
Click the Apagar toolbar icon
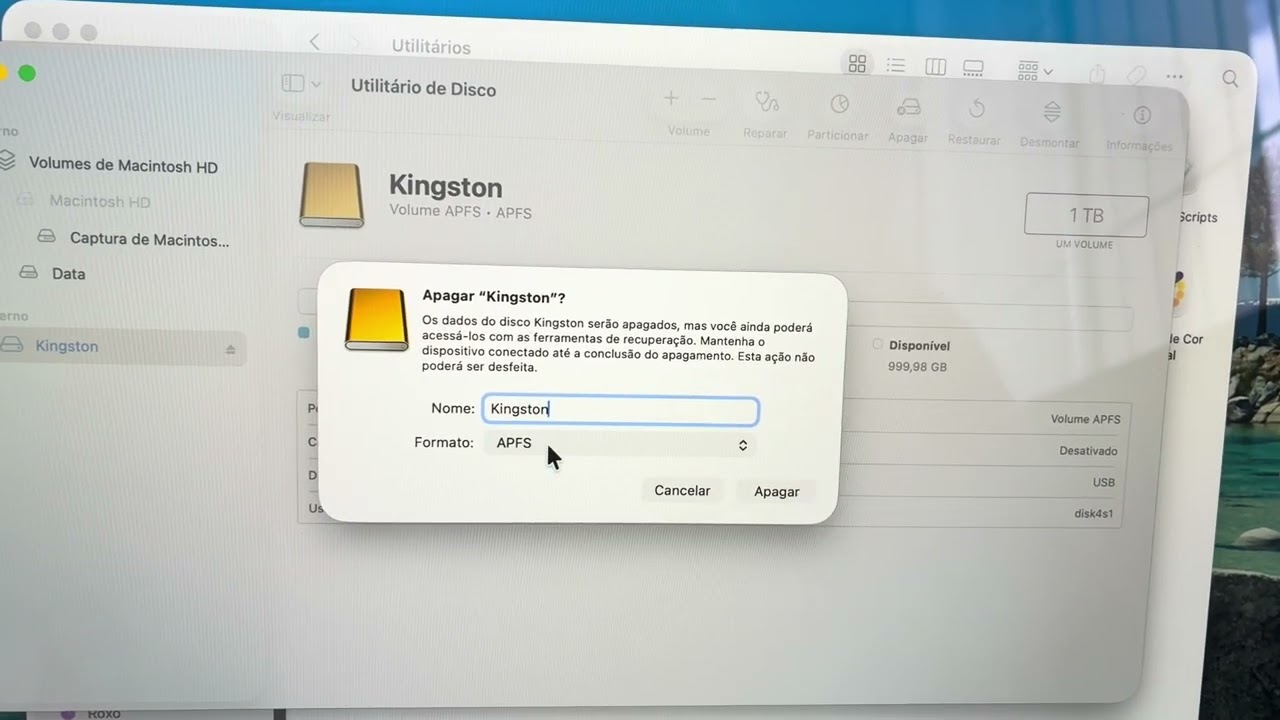908,107
